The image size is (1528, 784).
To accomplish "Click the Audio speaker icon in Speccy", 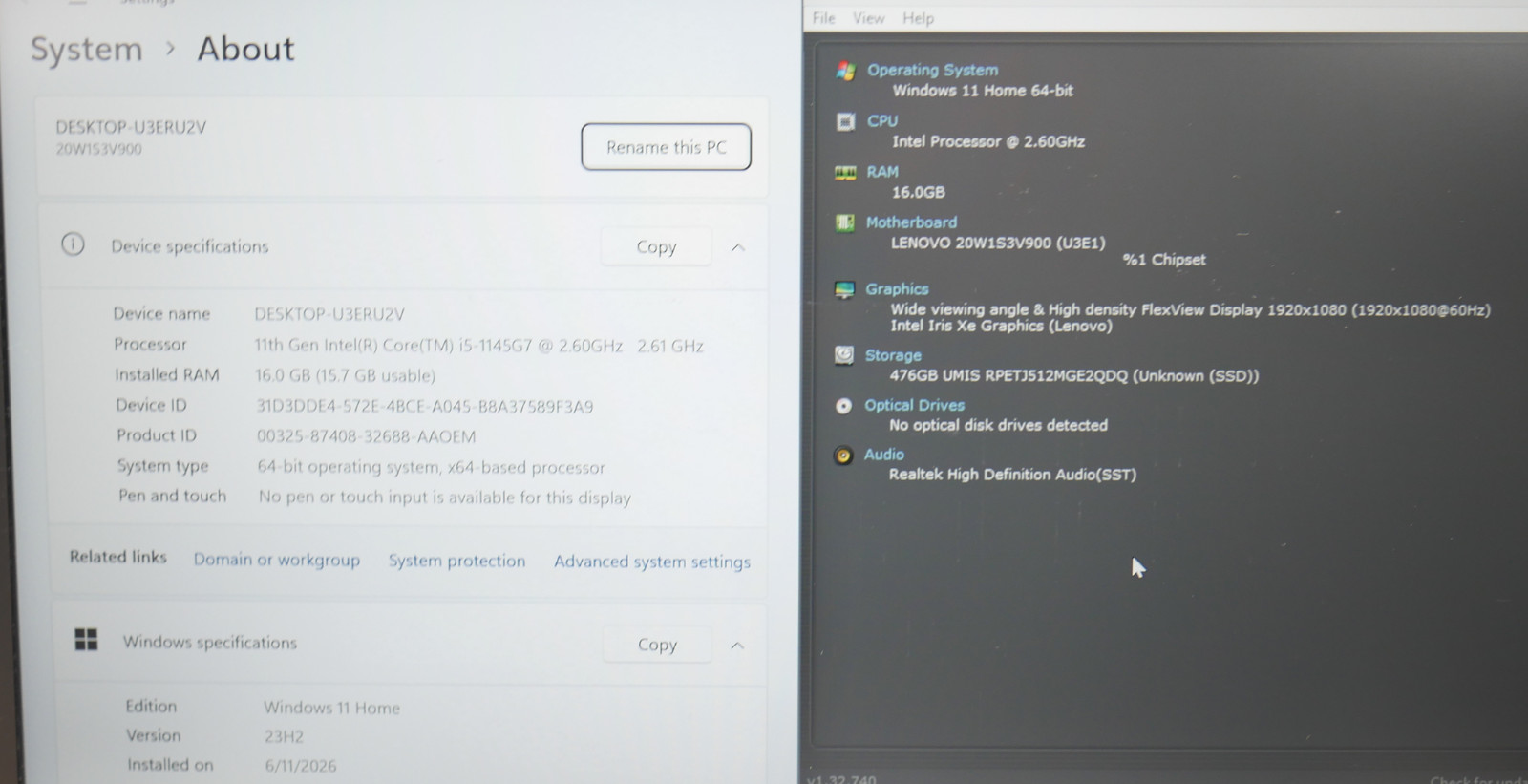I will tap(843, 456).
